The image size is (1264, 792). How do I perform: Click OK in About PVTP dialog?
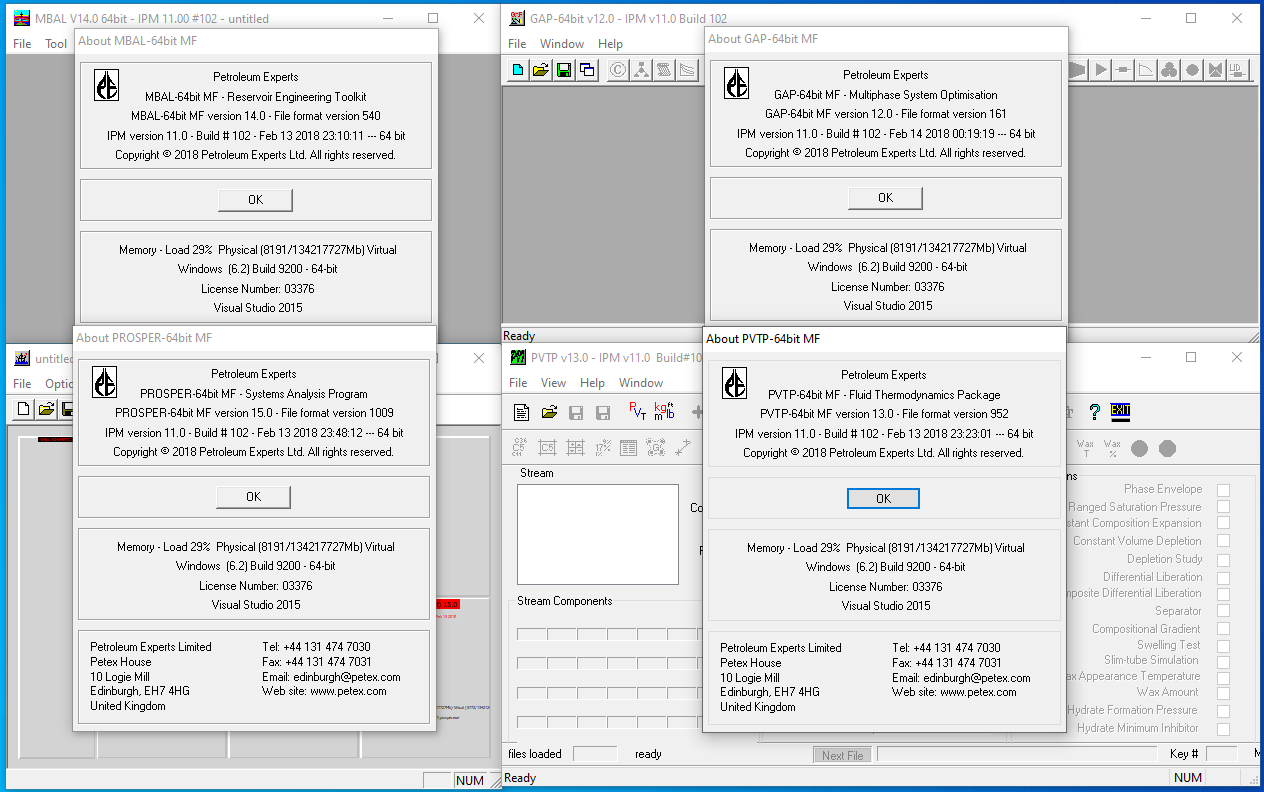883,498
